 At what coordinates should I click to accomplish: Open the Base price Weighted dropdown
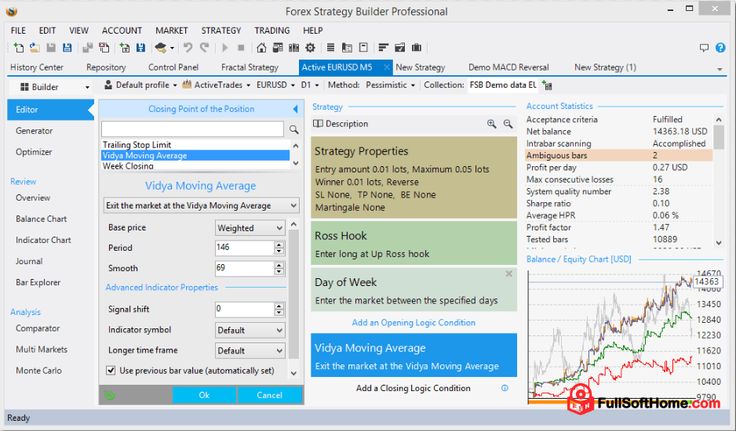click(x=250, y=228)
